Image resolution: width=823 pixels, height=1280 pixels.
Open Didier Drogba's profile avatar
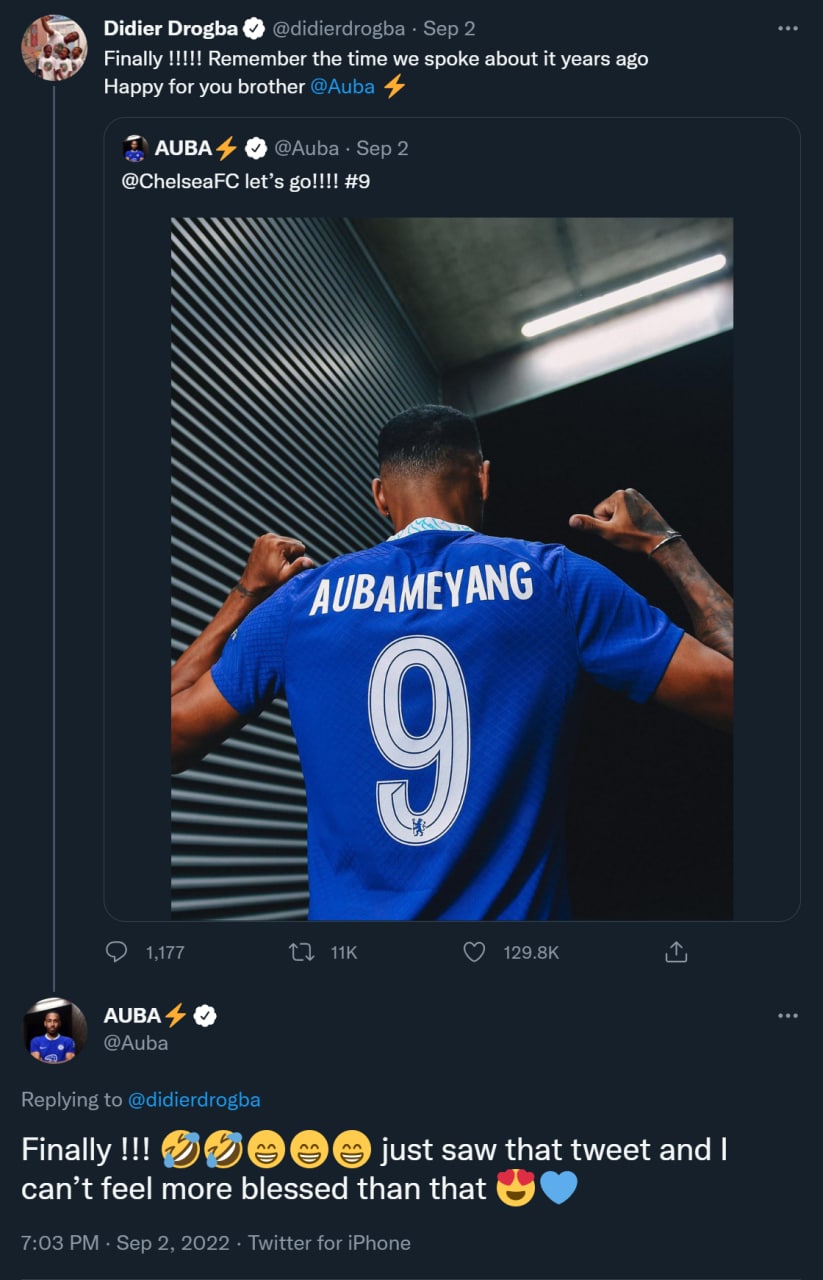coord(54,47)
